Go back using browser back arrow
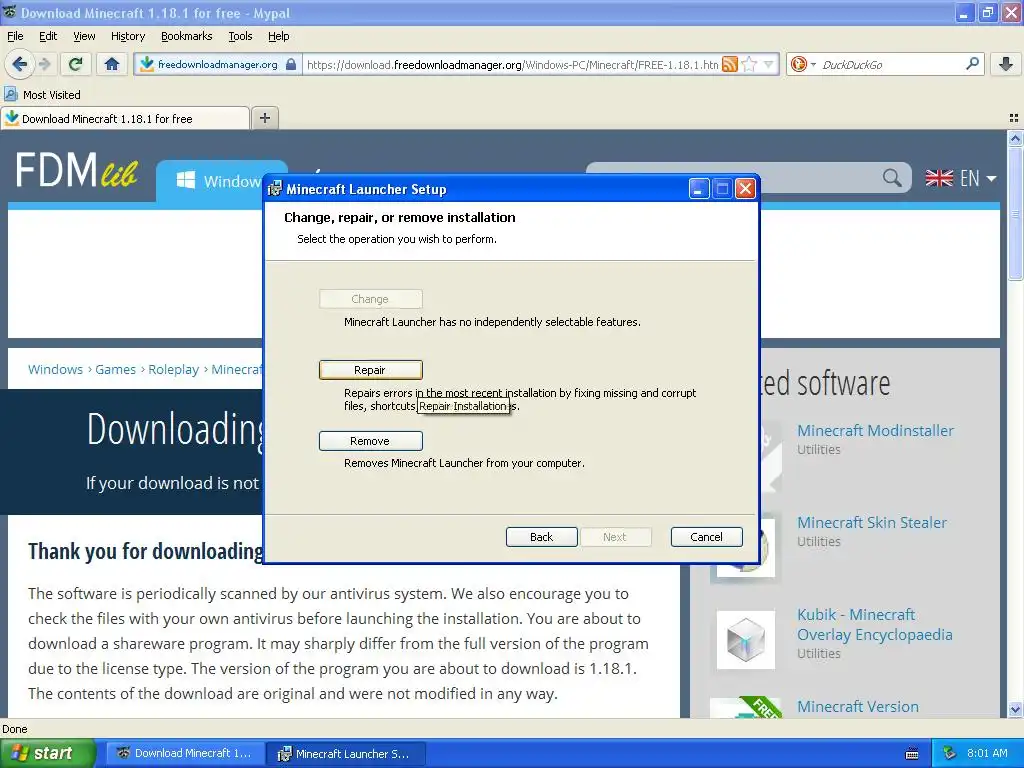1024x768 pixels. (x=19, y=64)
